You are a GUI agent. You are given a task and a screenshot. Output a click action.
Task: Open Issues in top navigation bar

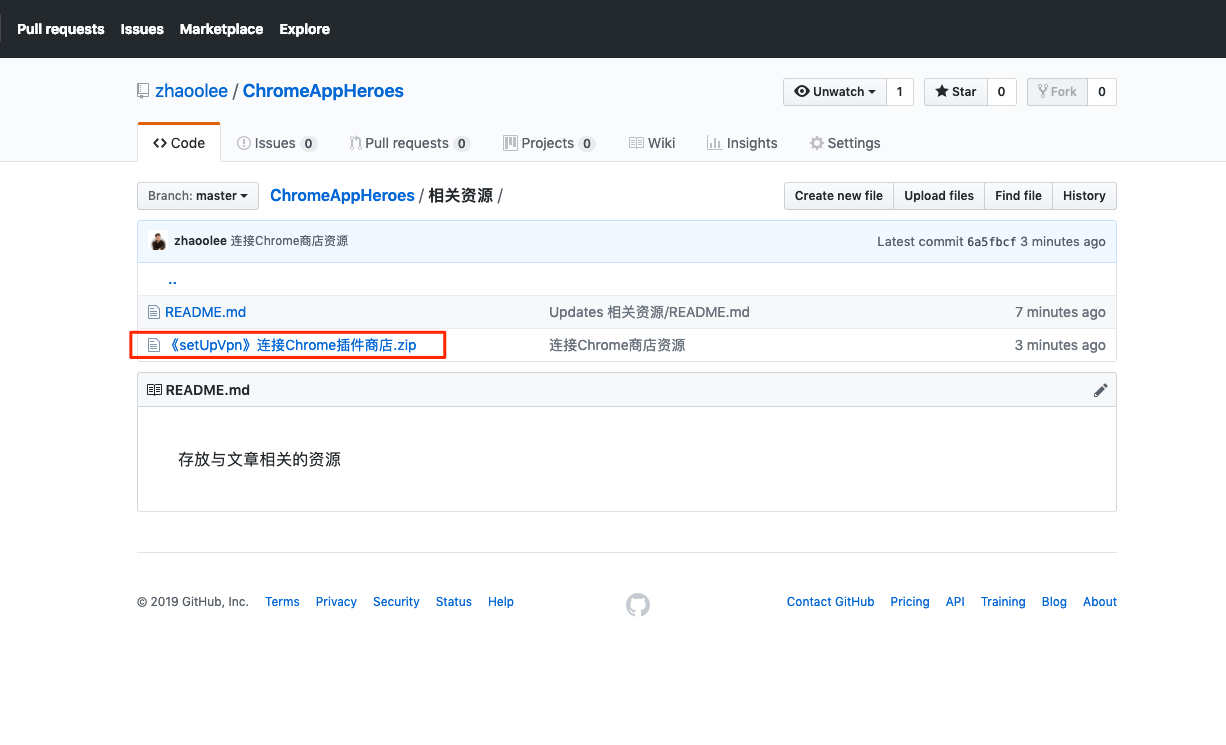(142, 29)
